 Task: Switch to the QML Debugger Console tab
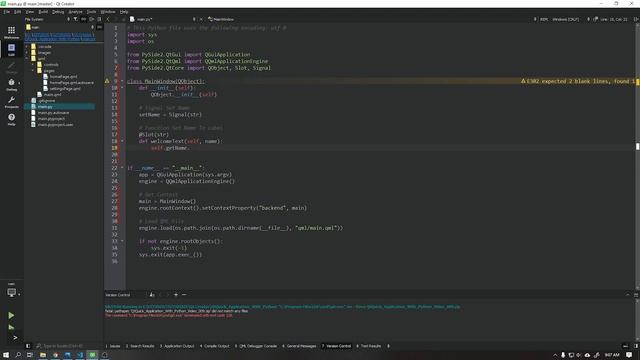(256, 346)
